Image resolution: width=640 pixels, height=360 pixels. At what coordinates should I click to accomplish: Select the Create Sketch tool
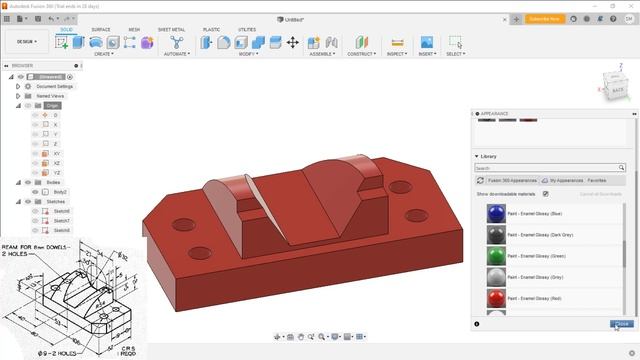click(61, 42)
